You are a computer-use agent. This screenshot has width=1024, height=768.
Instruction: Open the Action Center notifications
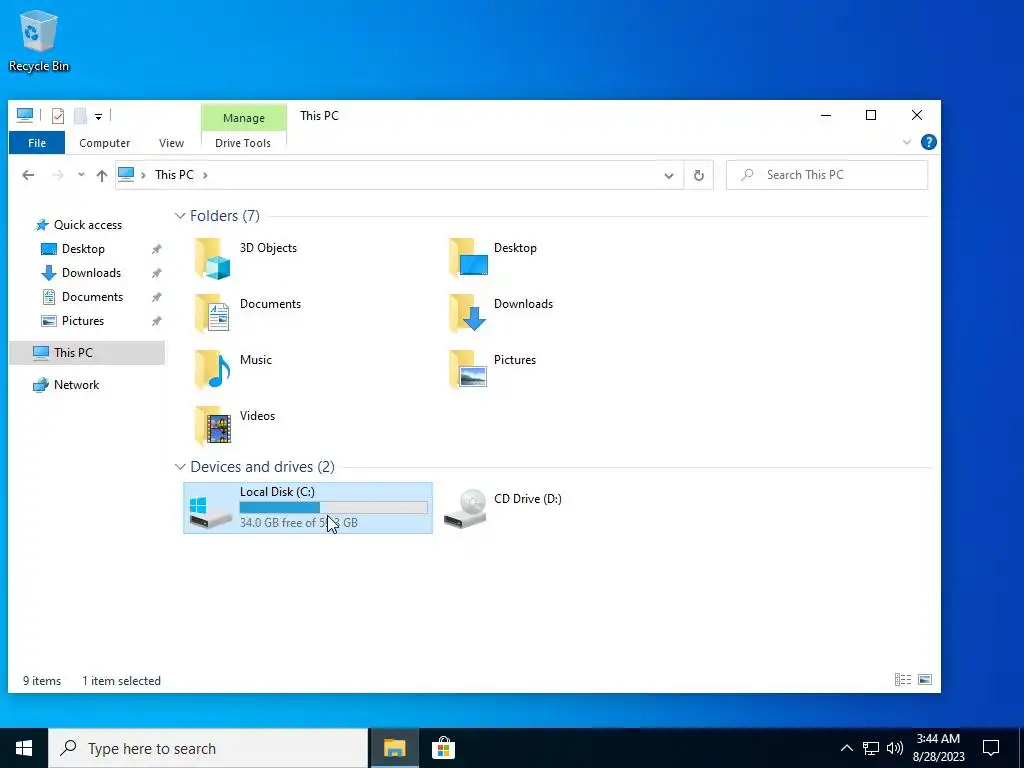991,748
